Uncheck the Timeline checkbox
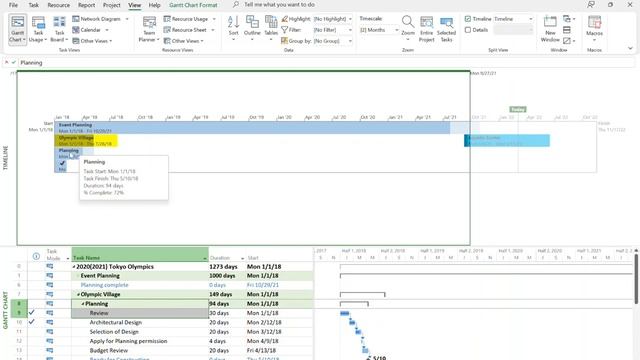The image size is (640, 360). (468, 19)
